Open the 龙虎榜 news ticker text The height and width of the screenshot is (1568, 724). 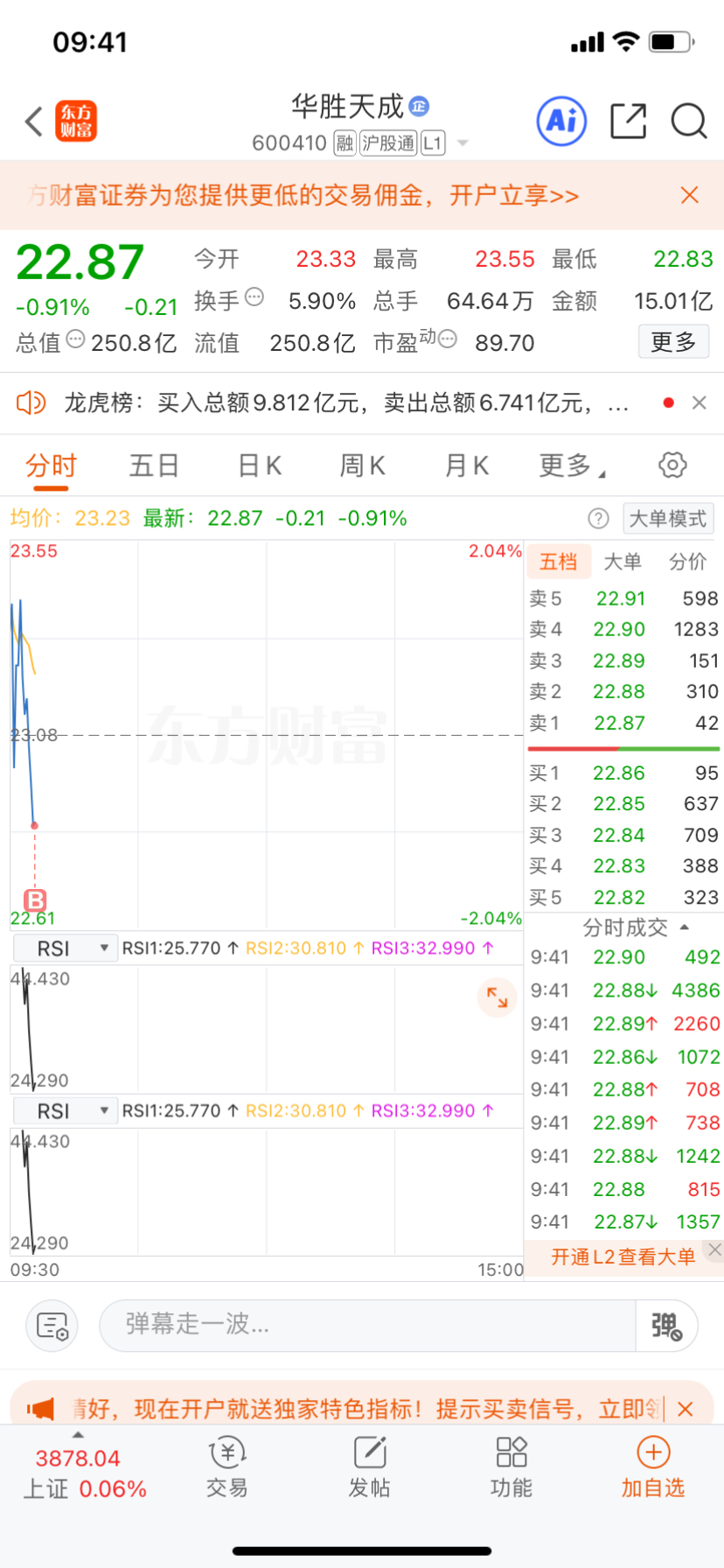coord(346,402)
